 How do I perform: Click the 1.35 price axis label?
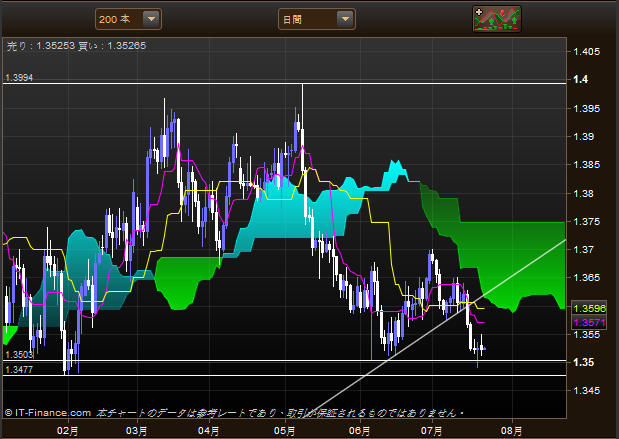(x=583, y=362)
